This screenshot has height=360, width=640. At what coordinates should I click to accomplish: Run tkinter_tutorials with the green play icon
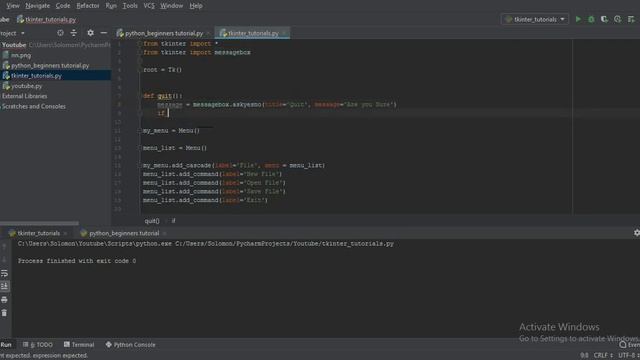pos(578,19)
